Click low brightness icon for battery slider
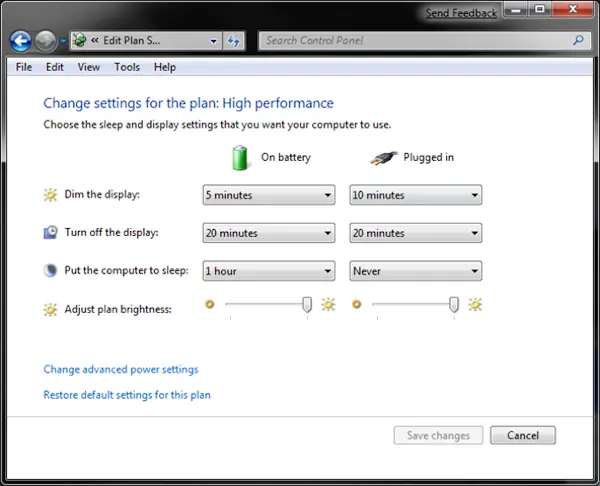Image resolution: width=600 pixels, height=486 pixels. [210, 304]
